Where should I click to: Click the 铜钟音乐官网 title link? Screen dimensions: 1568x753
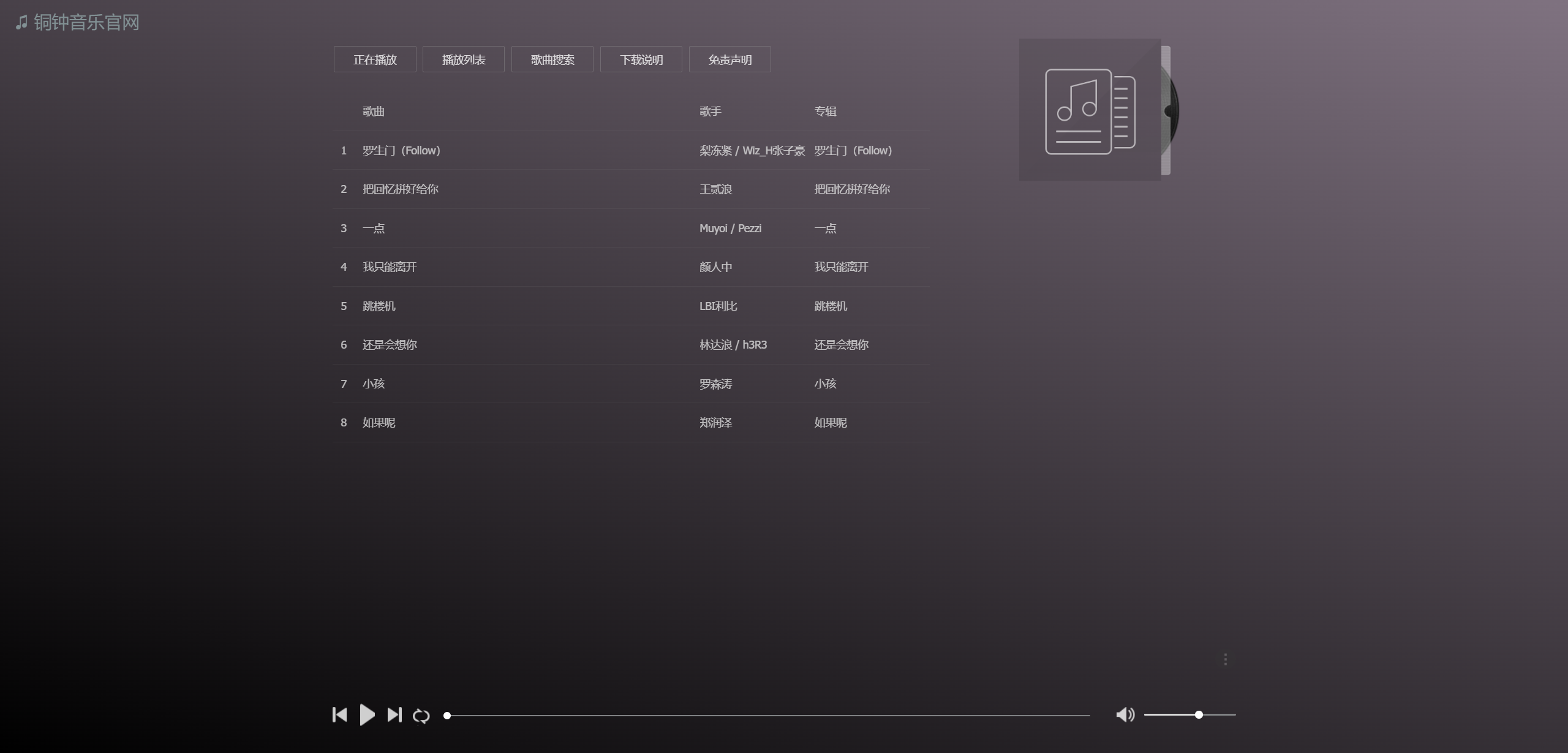pos(86,23)
